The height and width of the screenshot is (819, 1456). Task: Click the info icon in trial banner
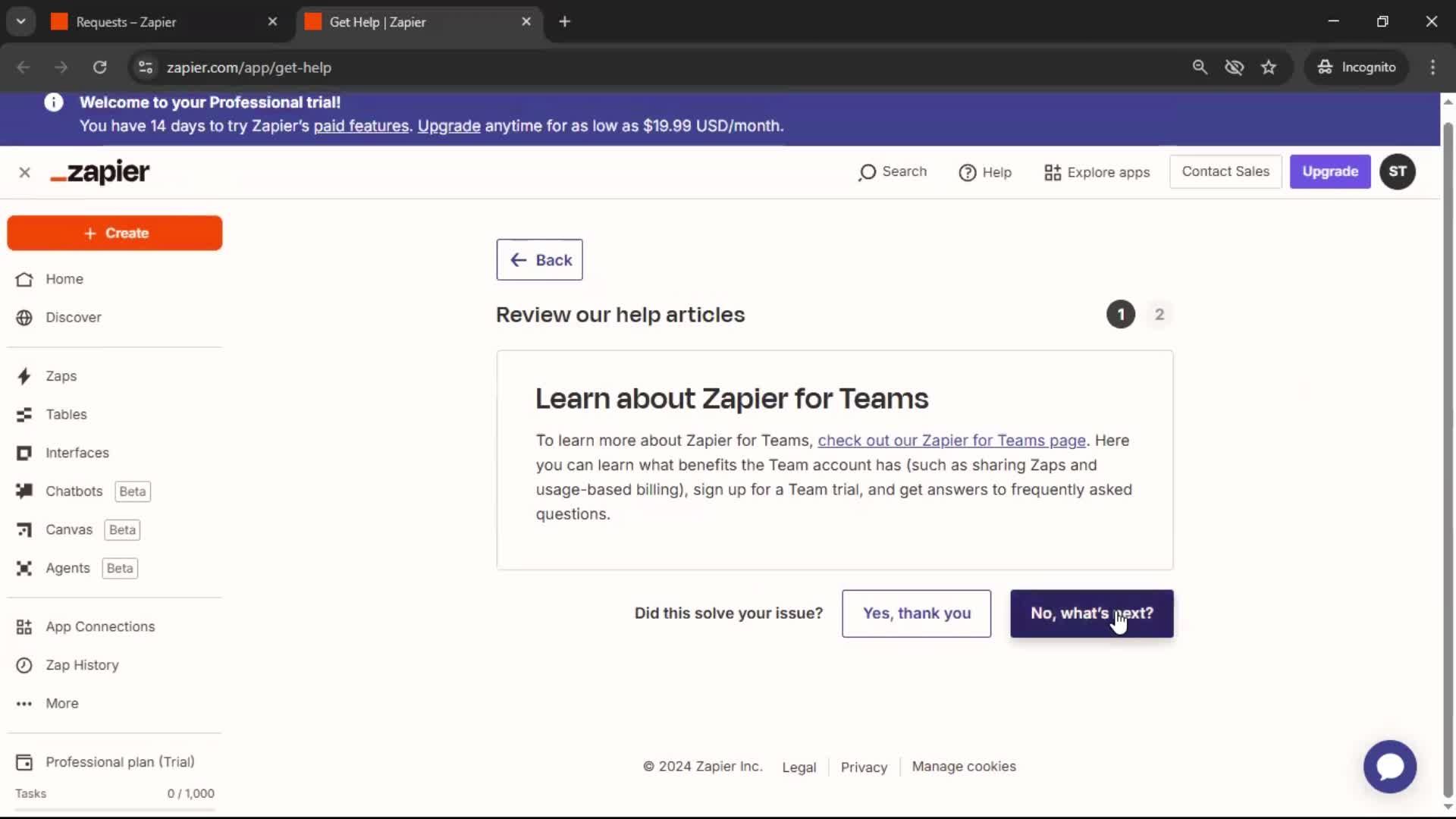coord(53,102)
